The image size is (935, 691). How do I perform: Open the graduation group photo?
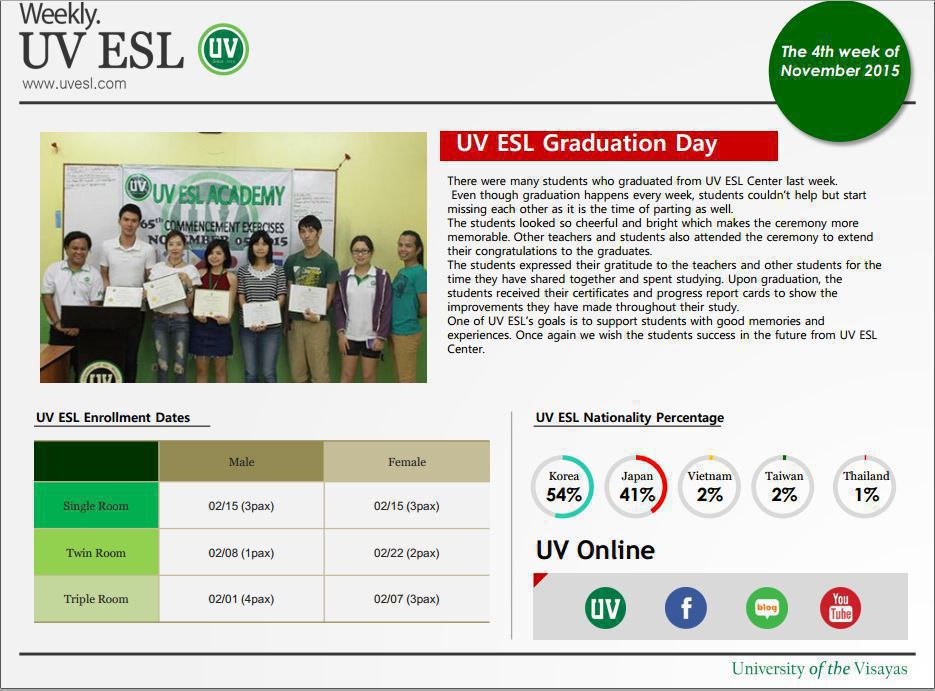click(x=233, y=257)
